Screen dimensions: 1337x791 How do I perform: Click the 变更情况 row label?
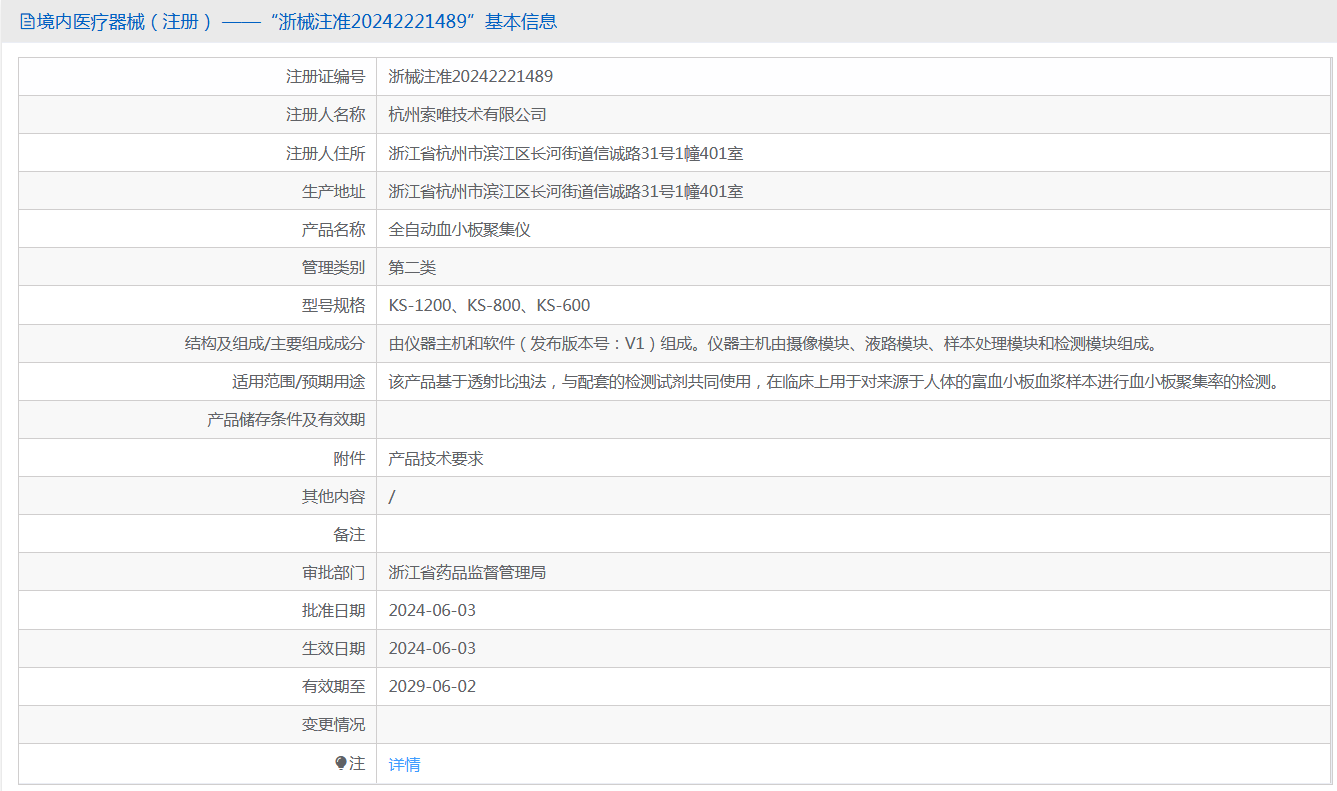click(x=333, y=724)
